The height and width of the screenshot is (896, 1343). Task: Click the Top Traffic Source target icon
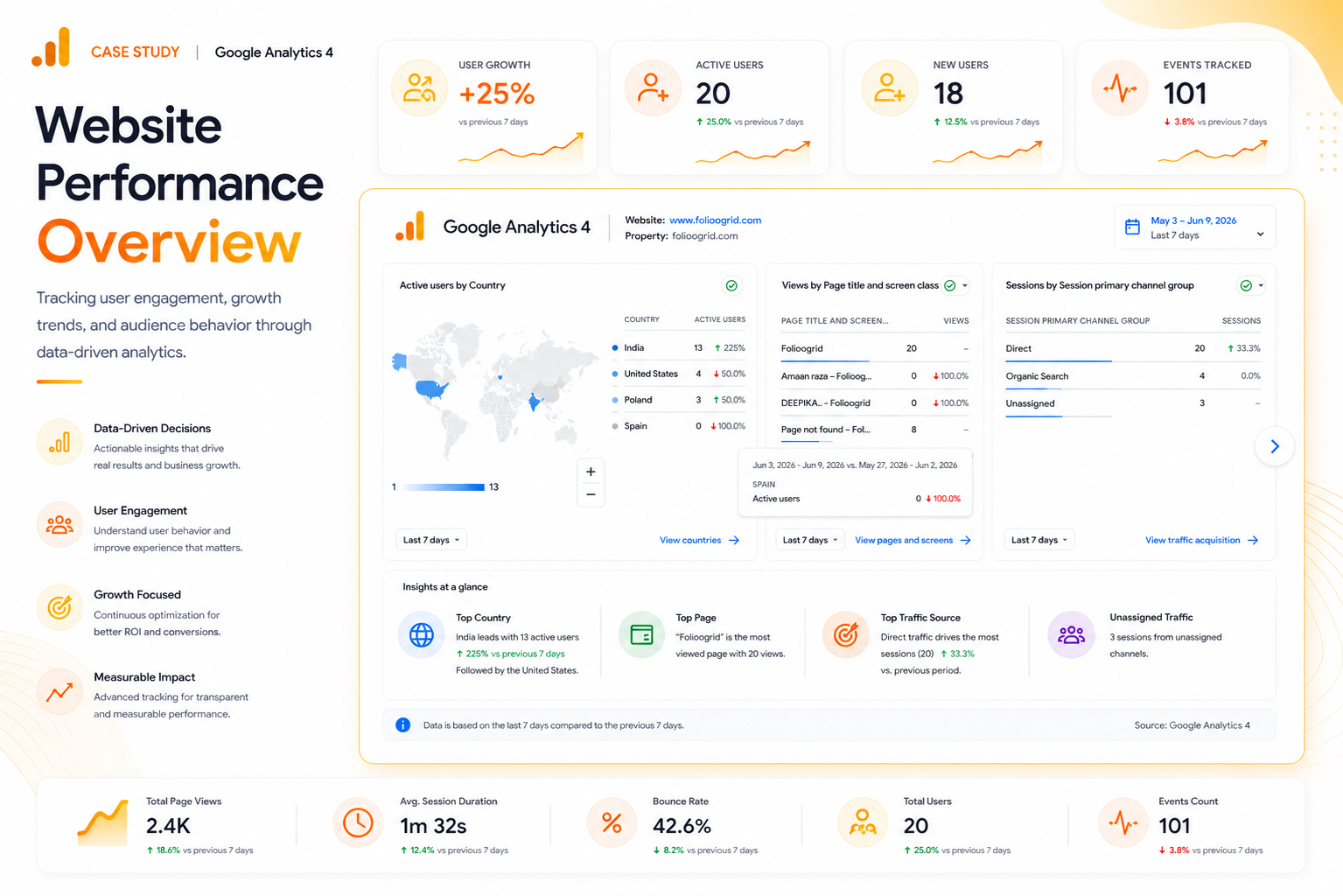(x=846, y=635)
